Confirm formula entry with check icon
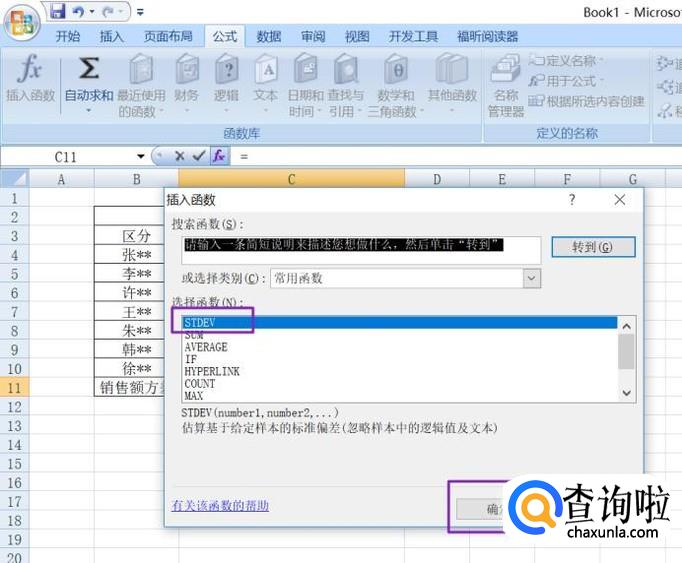This screenshot has height=563, width=682. click(x=199, y=155)
